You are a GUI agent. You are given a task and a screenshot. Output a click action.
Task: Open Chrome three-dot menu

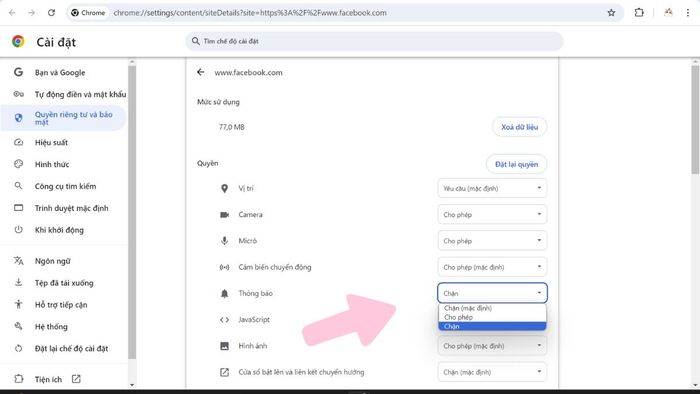point(688,12)
